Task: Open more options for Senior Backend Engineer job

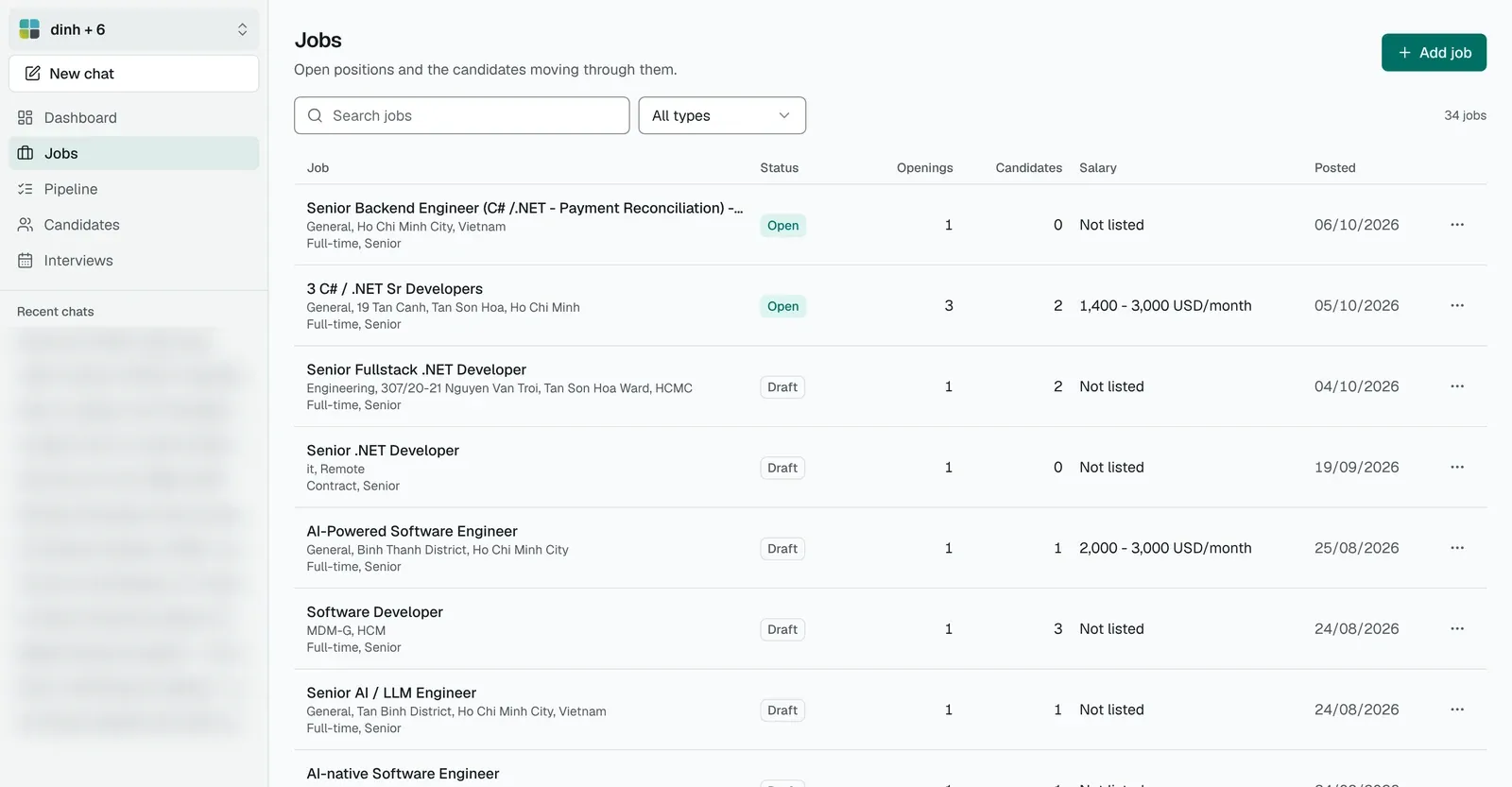Action: coord(1457,225)
